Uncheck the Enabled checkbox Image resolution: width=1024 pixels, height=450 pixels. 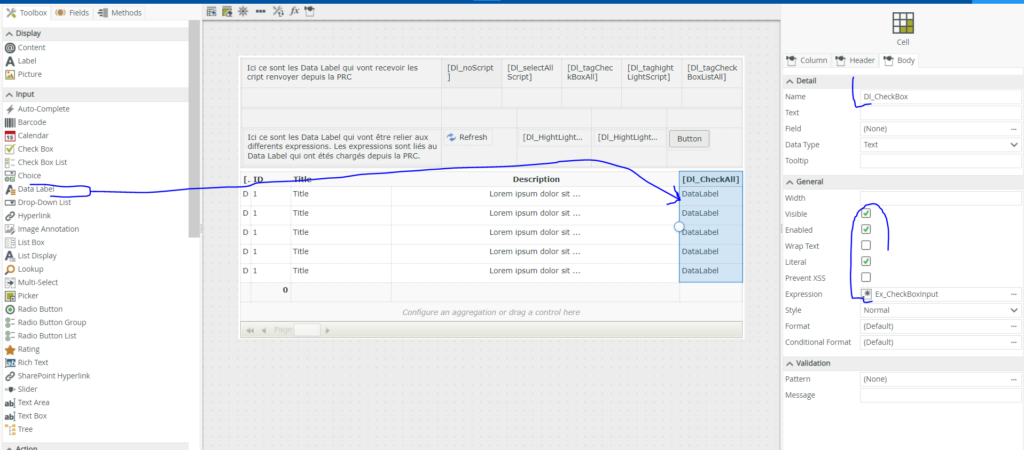pos(866,230)
